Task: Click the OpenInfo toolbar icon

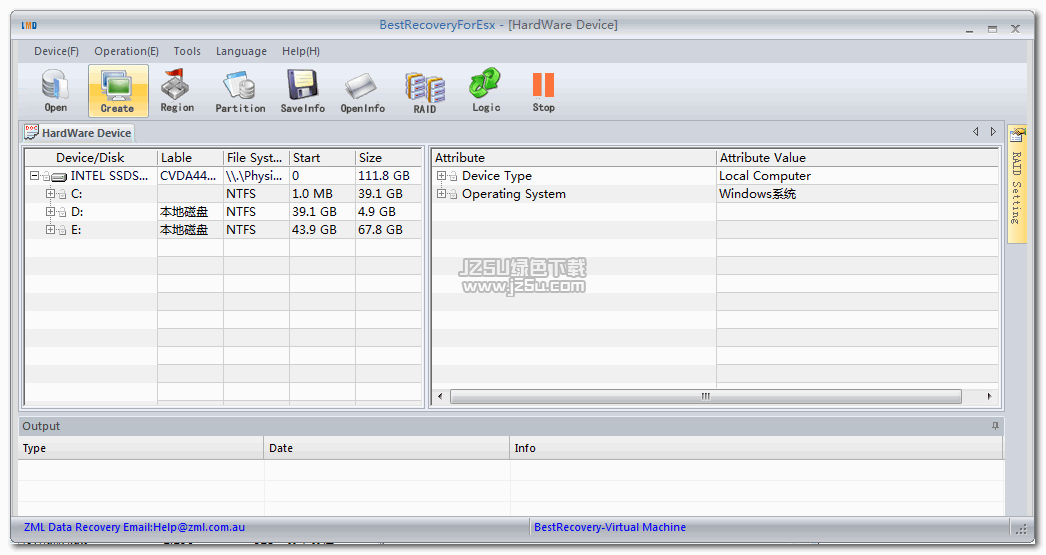Action: [362, 91]
